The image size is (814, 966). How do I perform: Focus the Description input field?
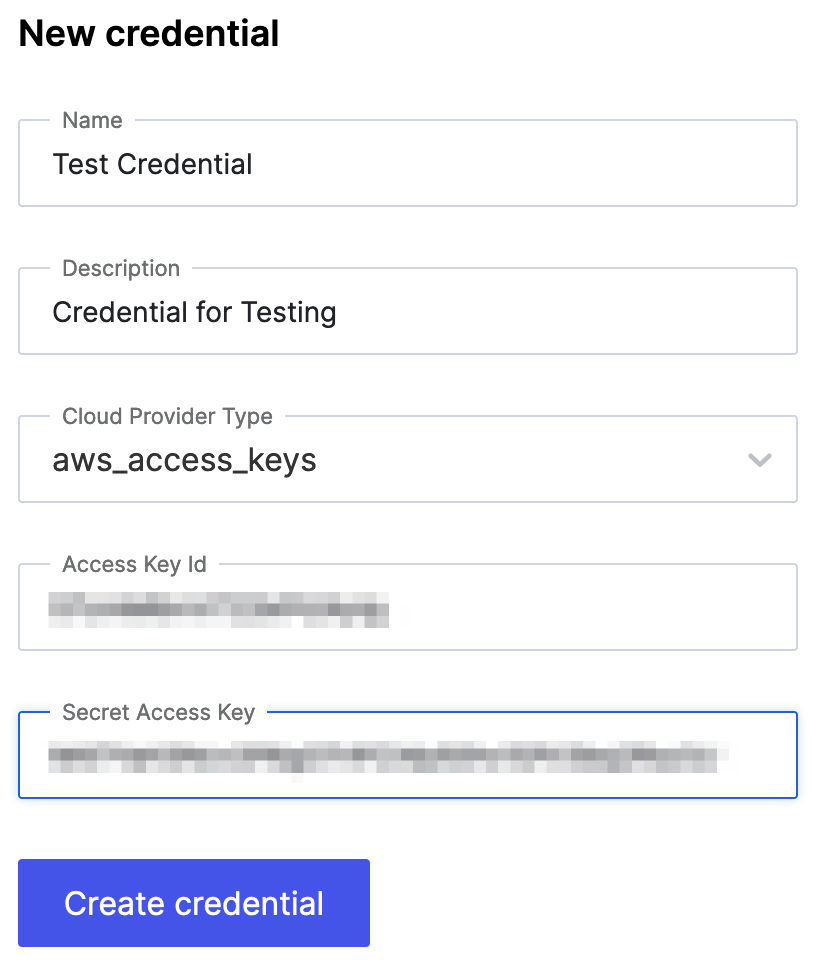pos(407,312)
